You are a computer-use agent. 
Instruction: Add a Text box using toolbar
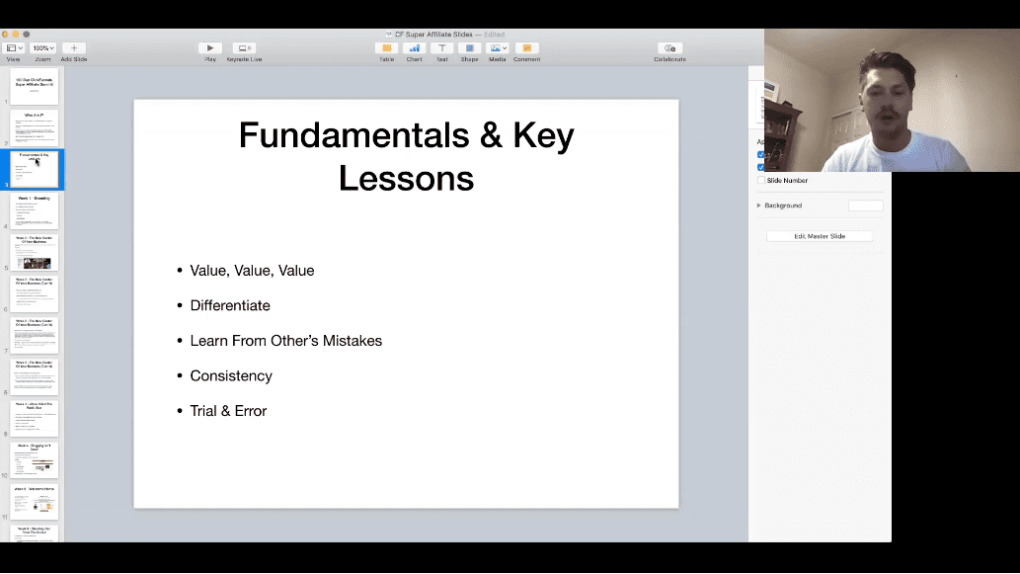442,48
